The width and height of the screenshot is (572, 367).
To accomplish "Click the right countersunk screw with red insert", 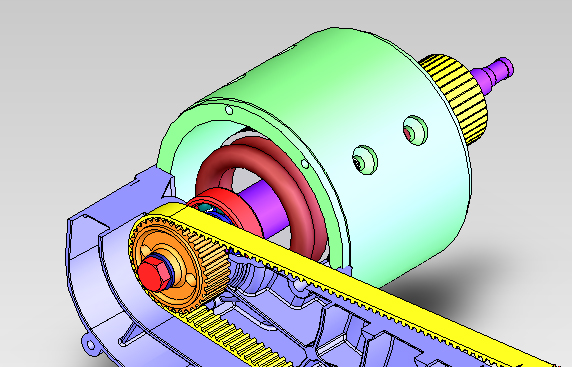I will 415,131.
